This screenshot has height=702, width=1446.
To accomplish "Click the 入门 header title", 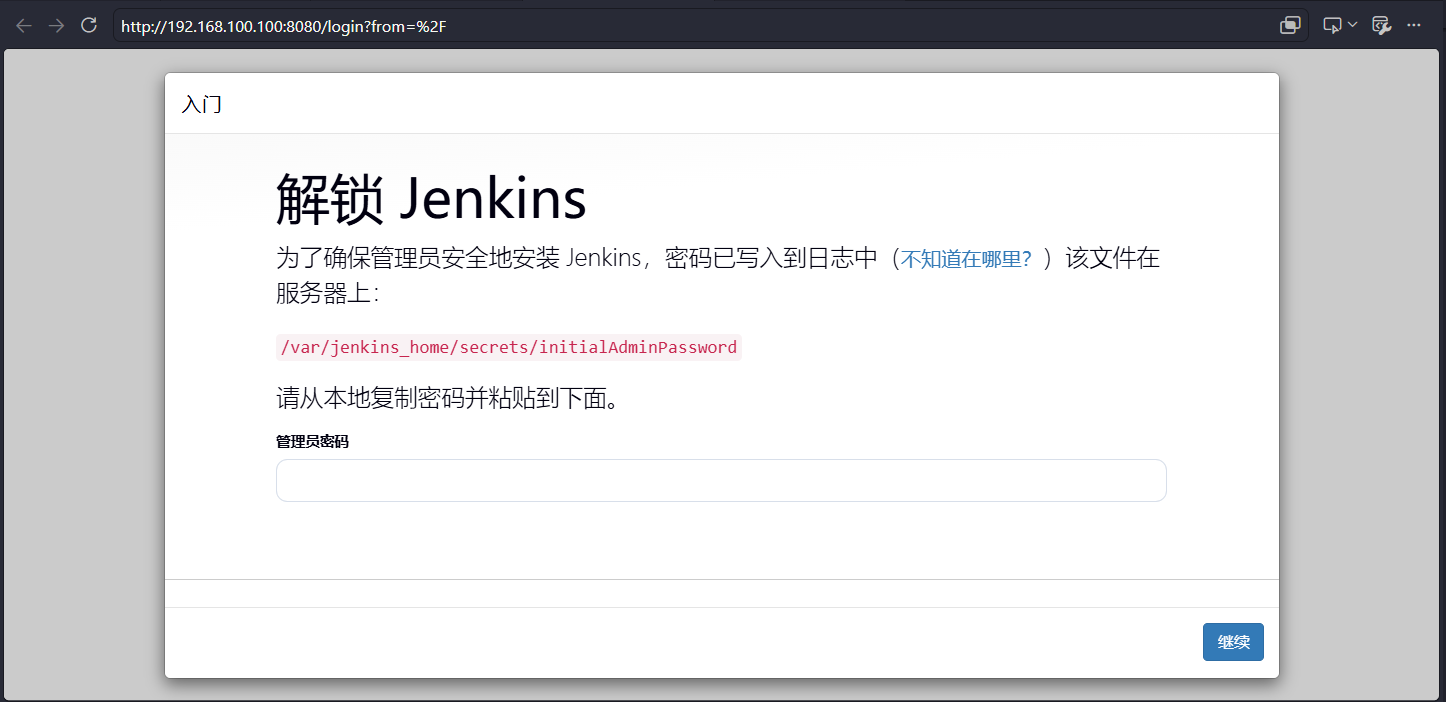I will click(x=202, y=104).
